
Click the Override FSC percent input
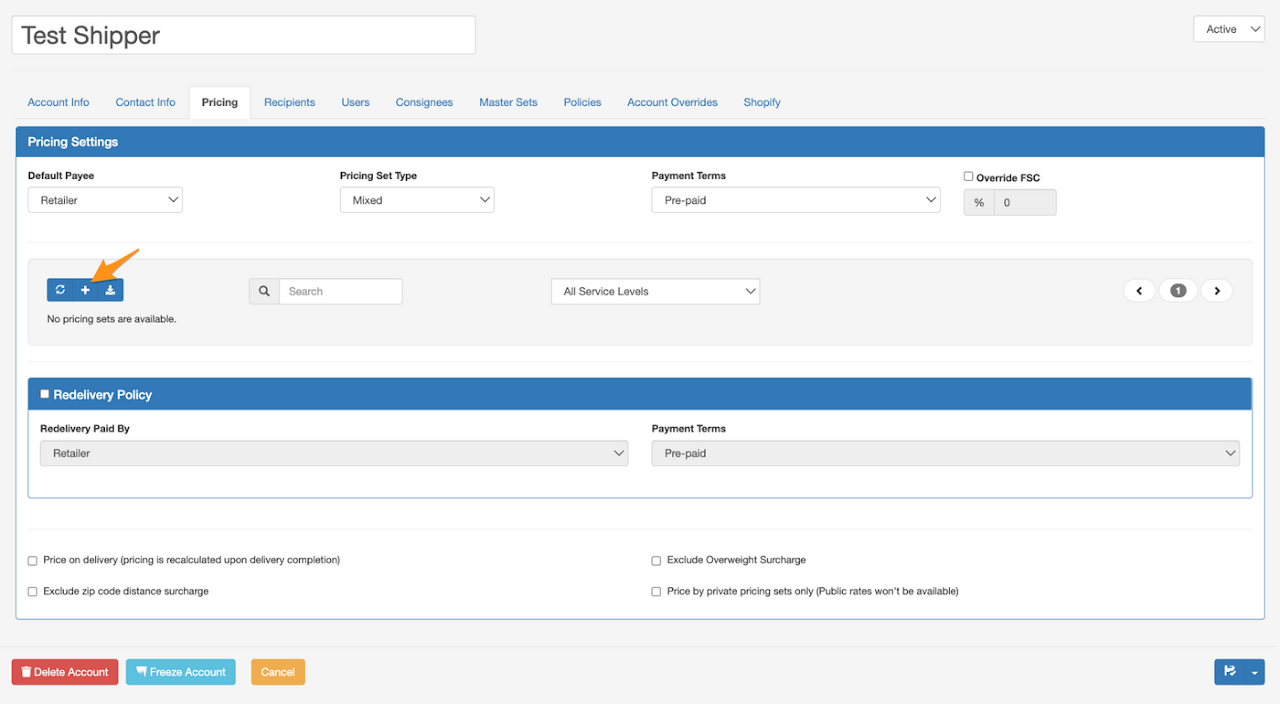pos(1025,202)
